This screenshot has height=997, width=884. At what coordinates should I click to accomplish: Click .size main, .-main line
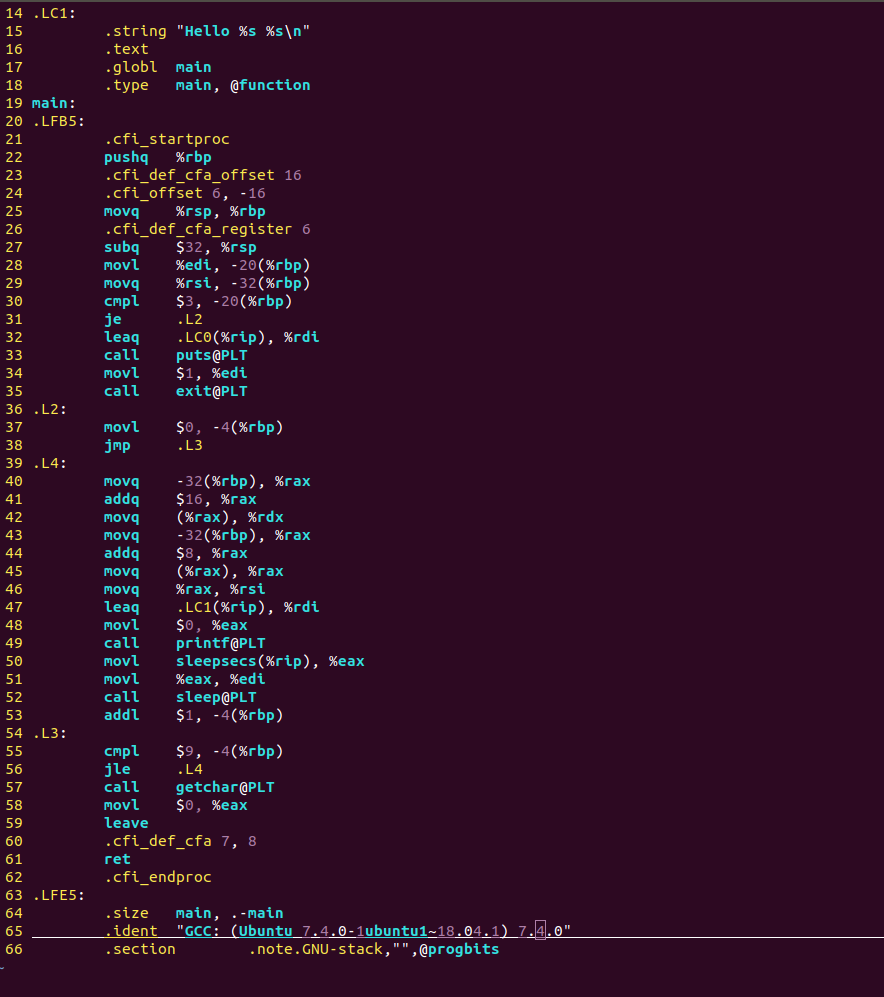point(194,914)
